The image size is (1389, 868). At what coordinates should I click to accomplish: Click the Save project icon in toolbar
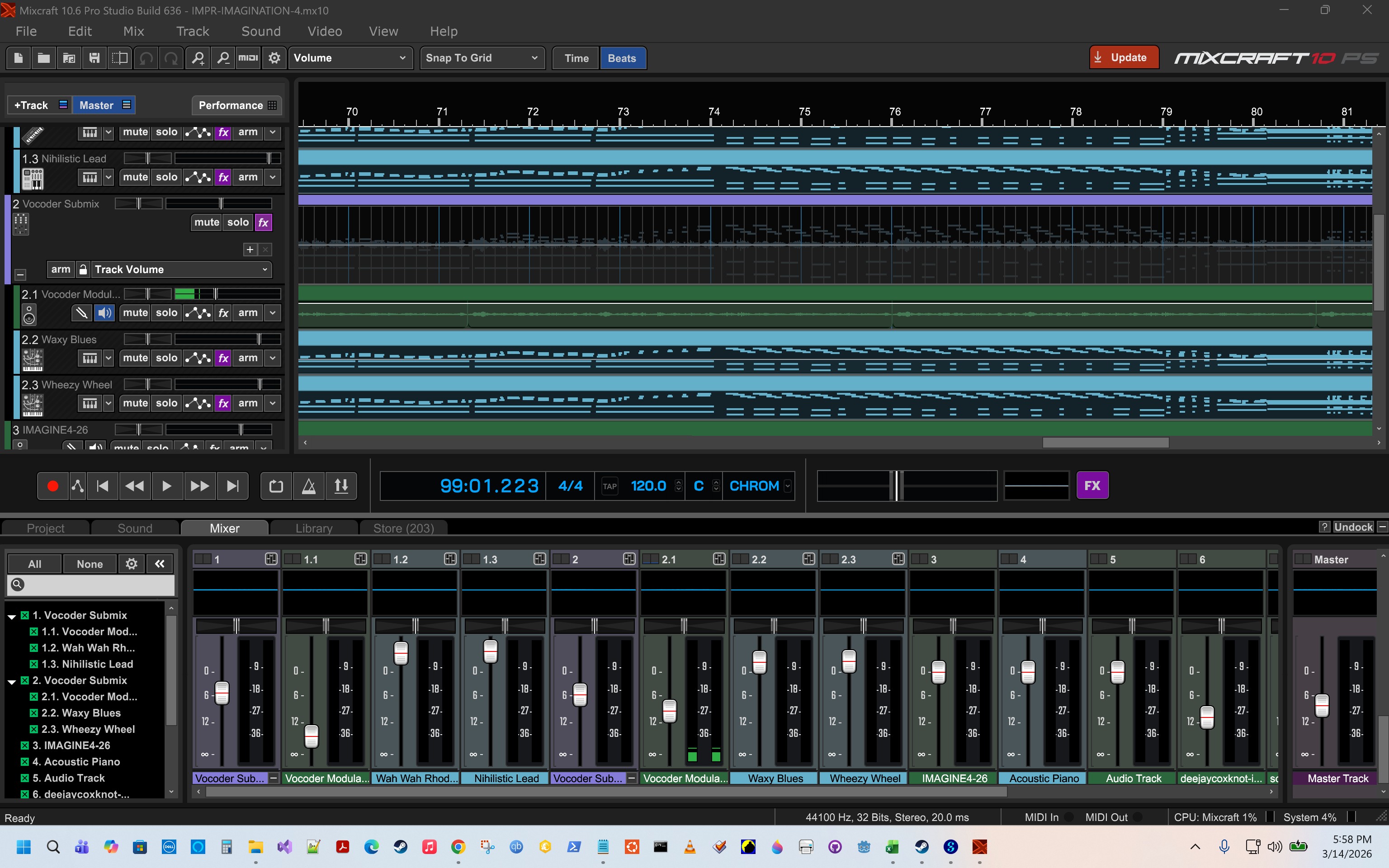pos(94,58)
